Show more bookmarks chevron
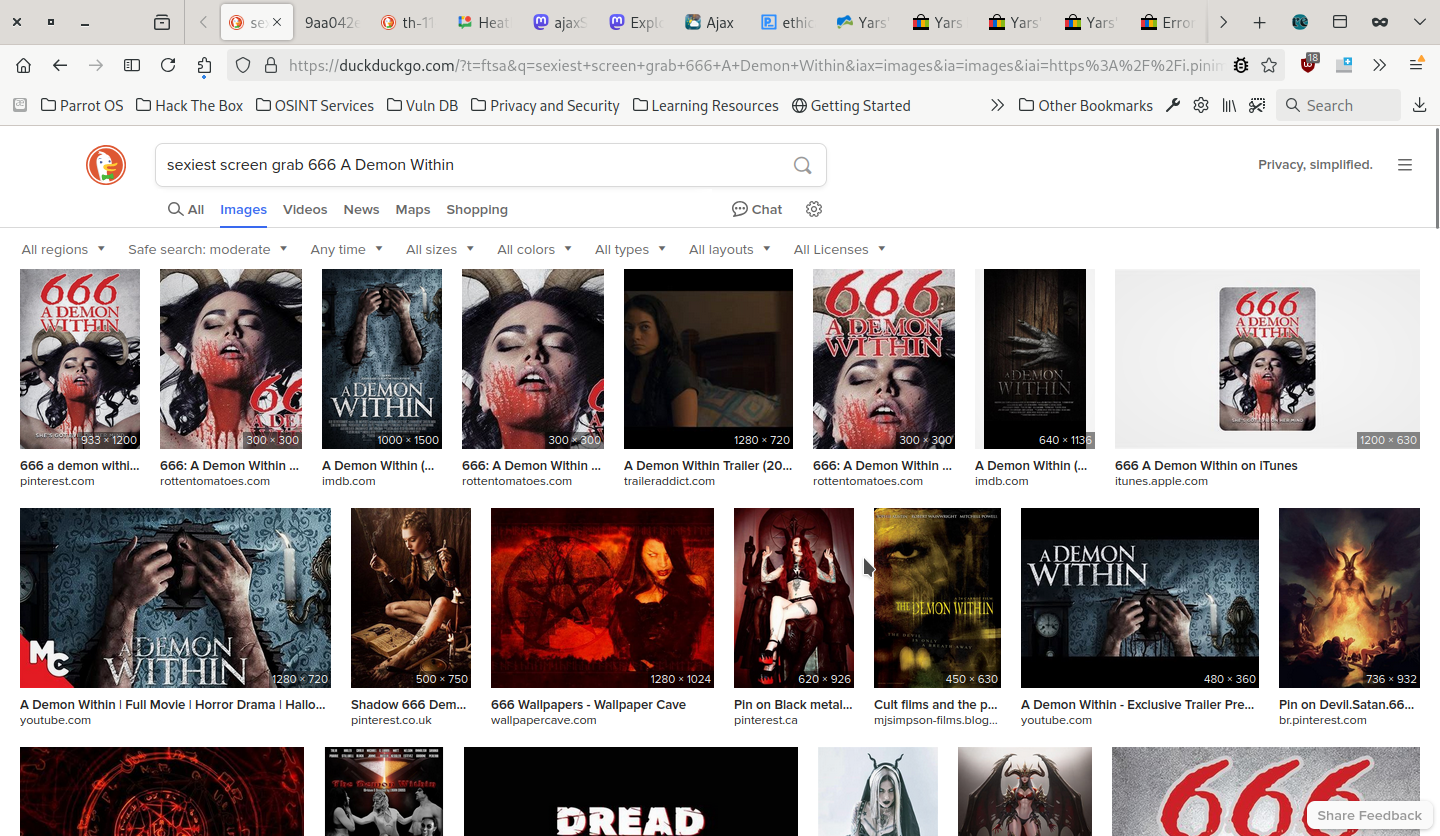 tap(997, 105)
